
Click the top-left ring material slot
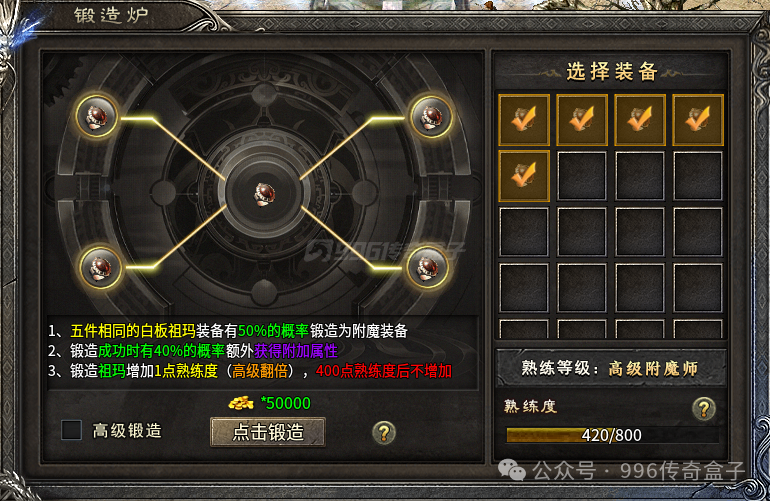tap(97, 117)
